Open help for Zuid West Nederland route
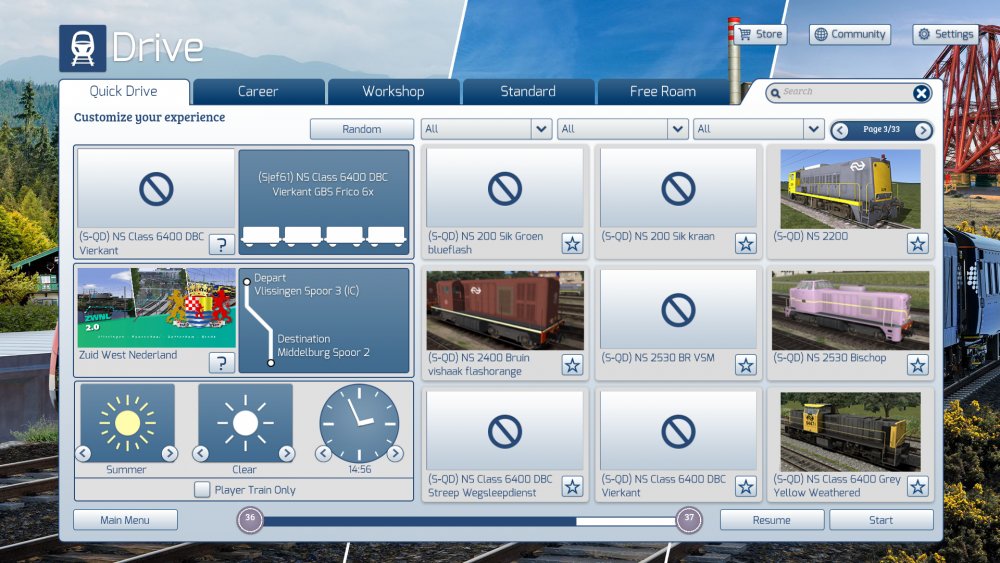1000x563 pixels. click(221, 363)
